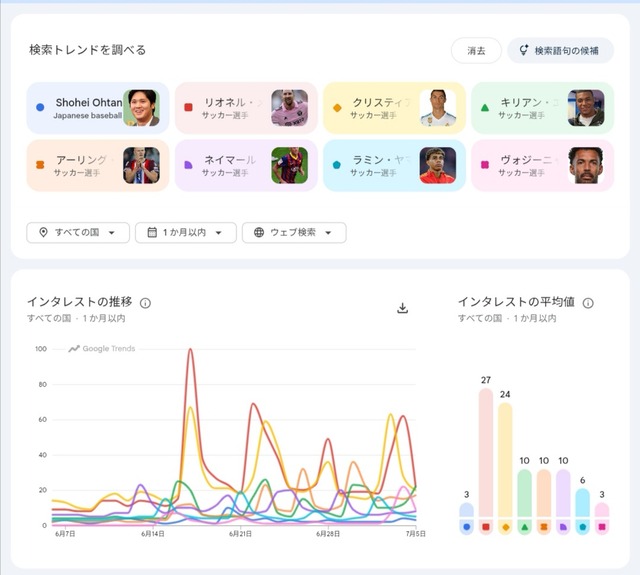This screenshot has height=575, width=640.
Task: Select the クリスティアーノ search term card
Action: 394,108
